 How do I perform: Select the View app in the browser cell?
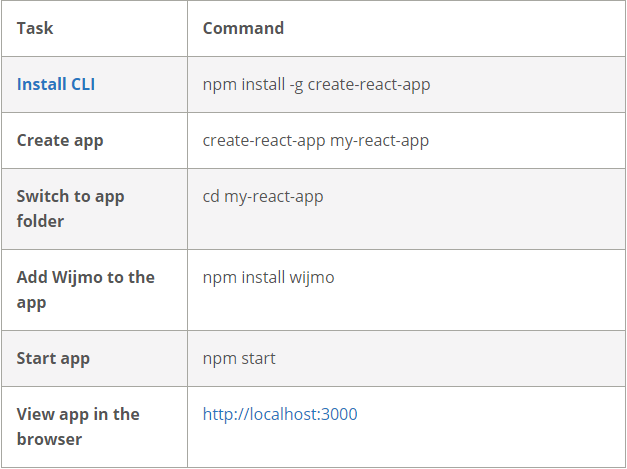click(x=78, y=426)
